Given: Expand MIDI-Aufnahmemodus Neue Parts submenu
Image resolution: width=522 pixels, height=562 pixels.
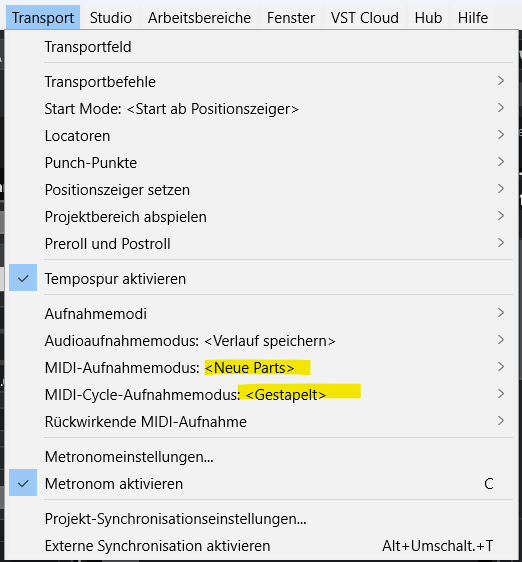Looking at the screenshot, I should coord(261,368).
